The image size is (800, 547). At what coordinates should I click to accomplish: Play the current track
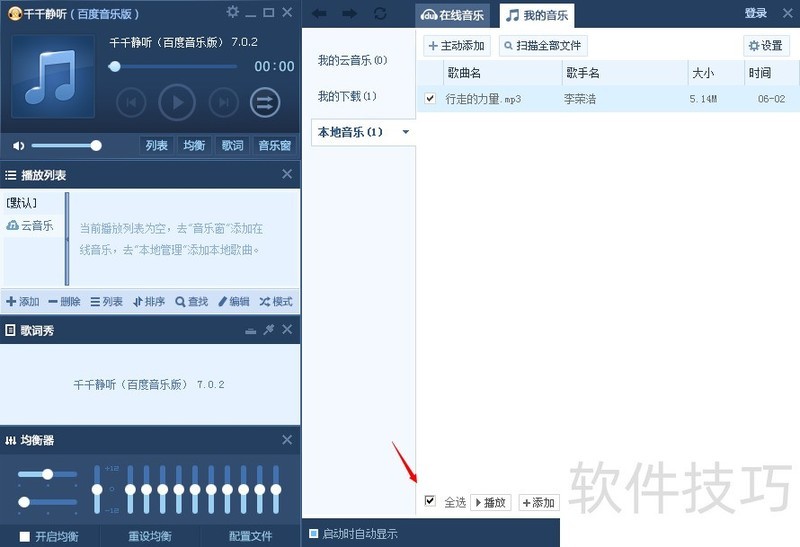[x=177, y=103]
